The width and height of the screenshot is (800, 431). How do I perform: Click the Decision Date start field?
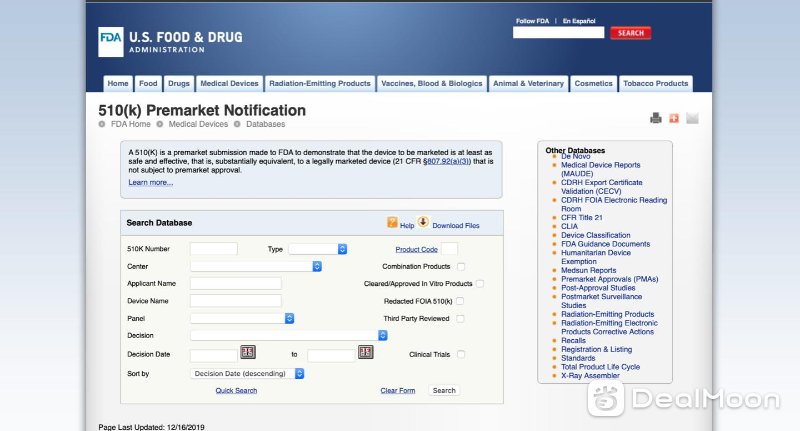pyautogui.click(x=214, y=356)
